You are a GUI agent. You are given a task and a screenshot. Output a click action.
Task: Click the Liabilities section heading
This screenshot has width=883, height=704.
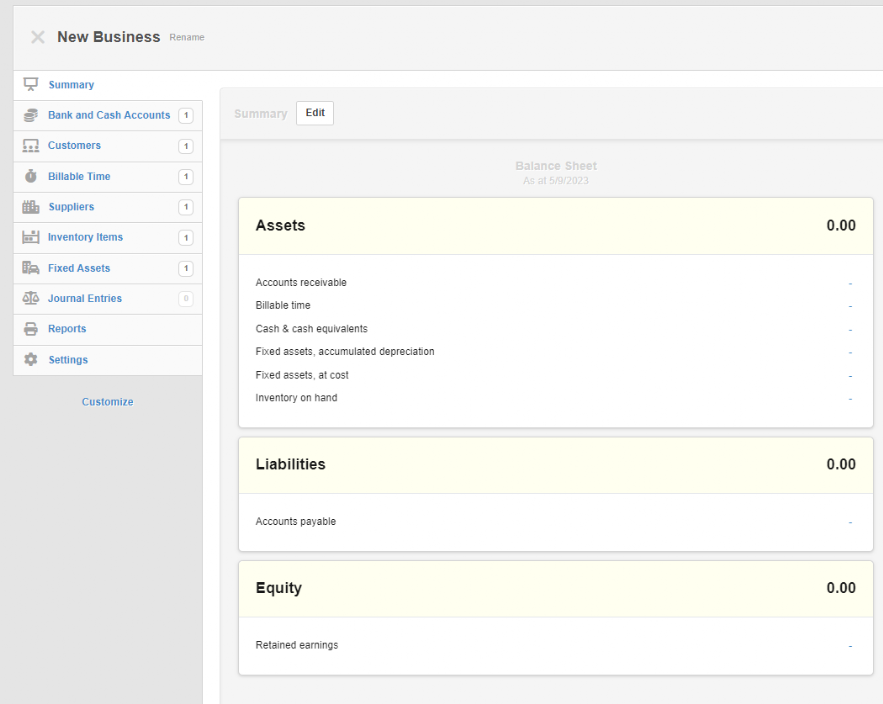coord(291,465)
